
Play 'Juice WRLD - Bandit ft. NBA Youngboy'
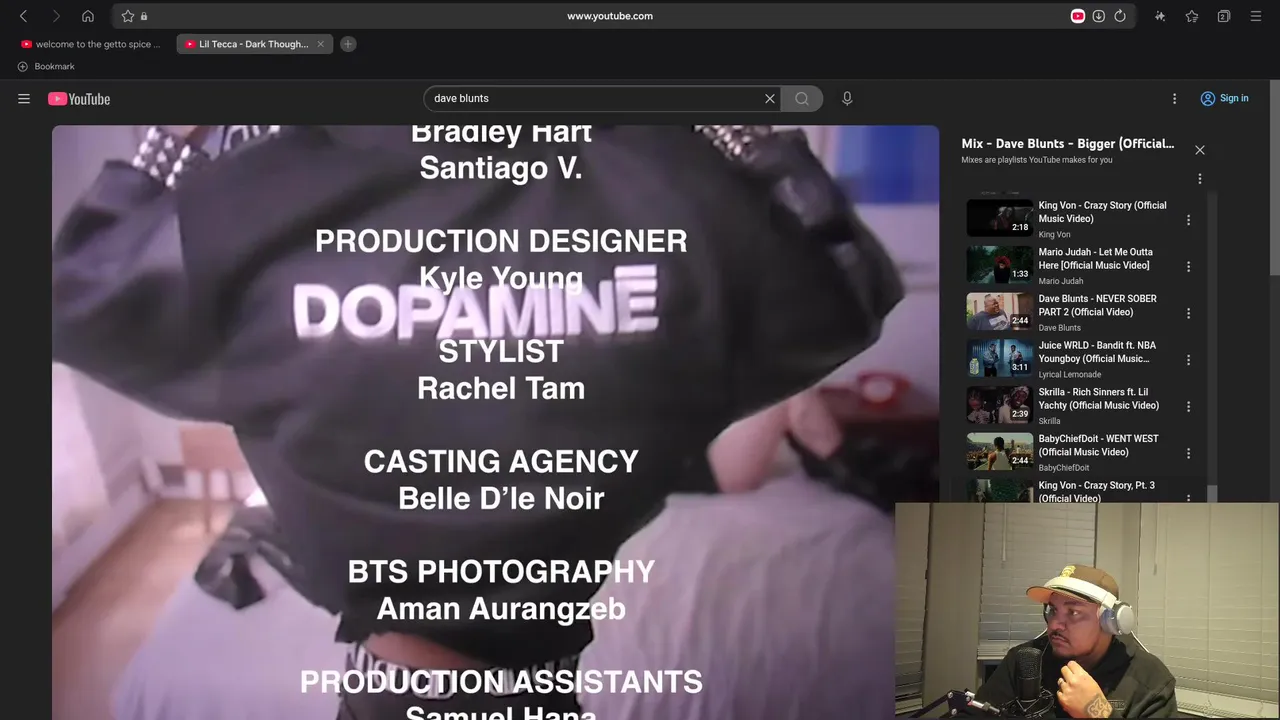(1097, 352)
